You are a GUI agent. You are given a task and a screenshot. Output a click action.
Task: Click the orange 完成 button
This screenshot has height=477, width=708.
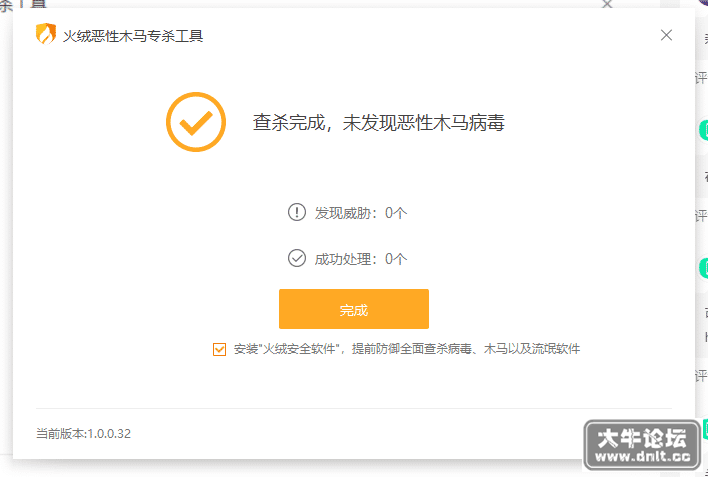(x=354, y=309)
